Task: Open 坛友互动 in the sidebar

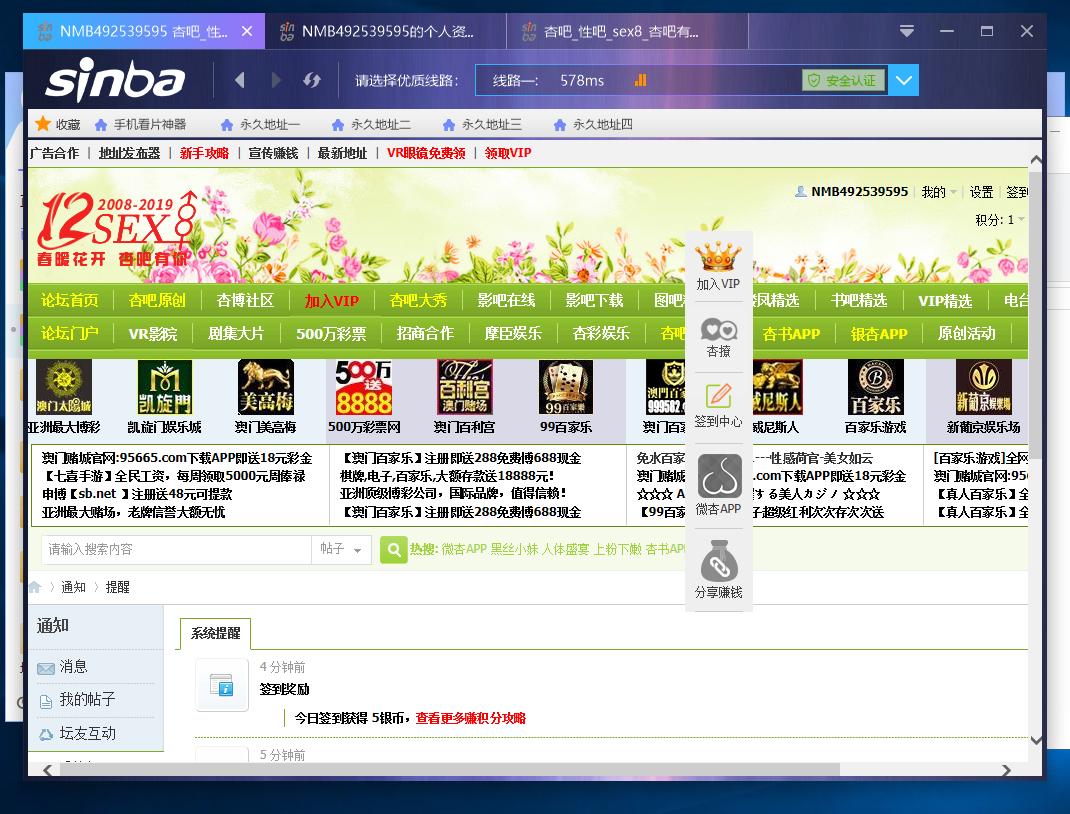Action: 87,733
